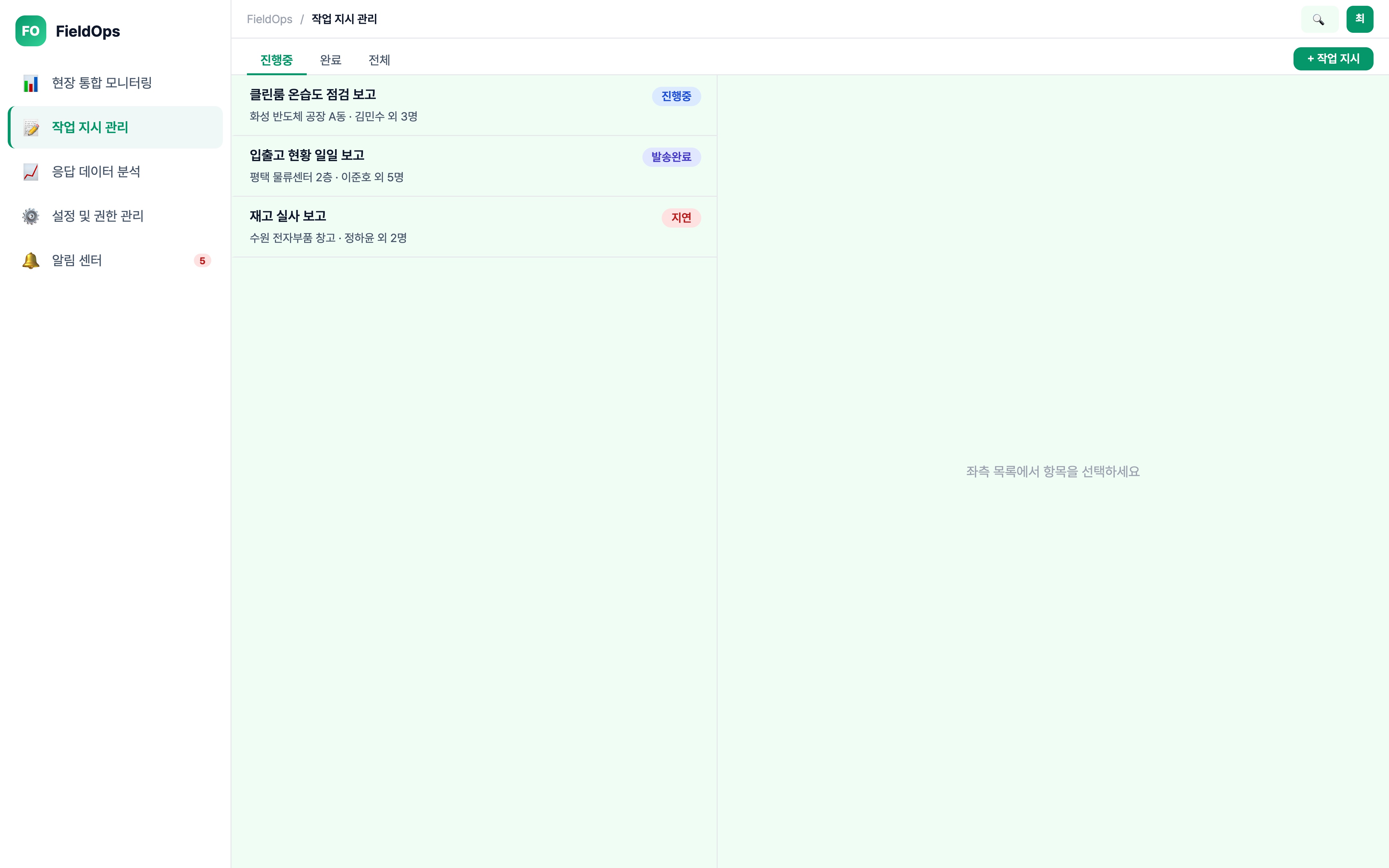Open the FieldOps logo icon

(31, 31)
